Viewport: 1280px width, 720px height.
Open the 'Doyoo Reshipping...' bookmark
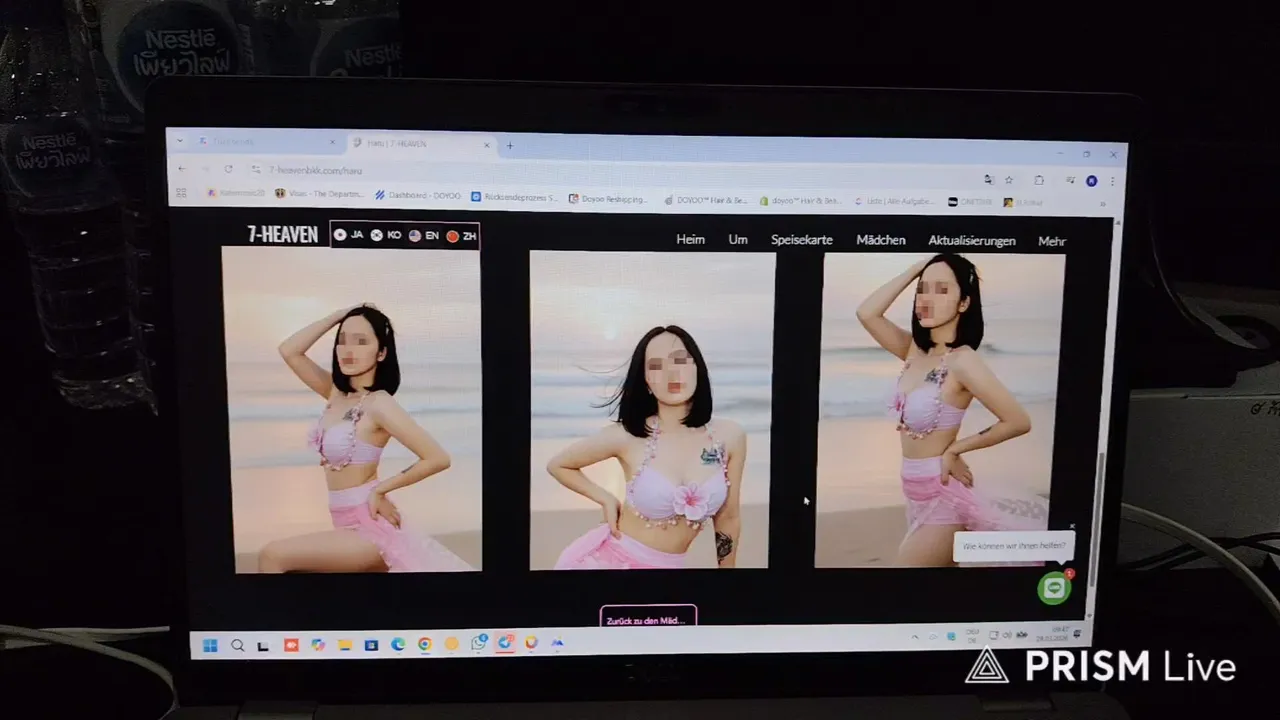point(607,199)
